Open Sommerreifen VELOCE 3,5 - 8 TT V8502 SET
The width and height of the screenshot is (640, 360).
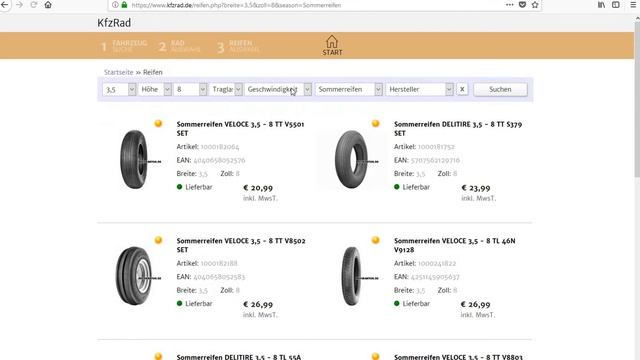coord(241,245)
